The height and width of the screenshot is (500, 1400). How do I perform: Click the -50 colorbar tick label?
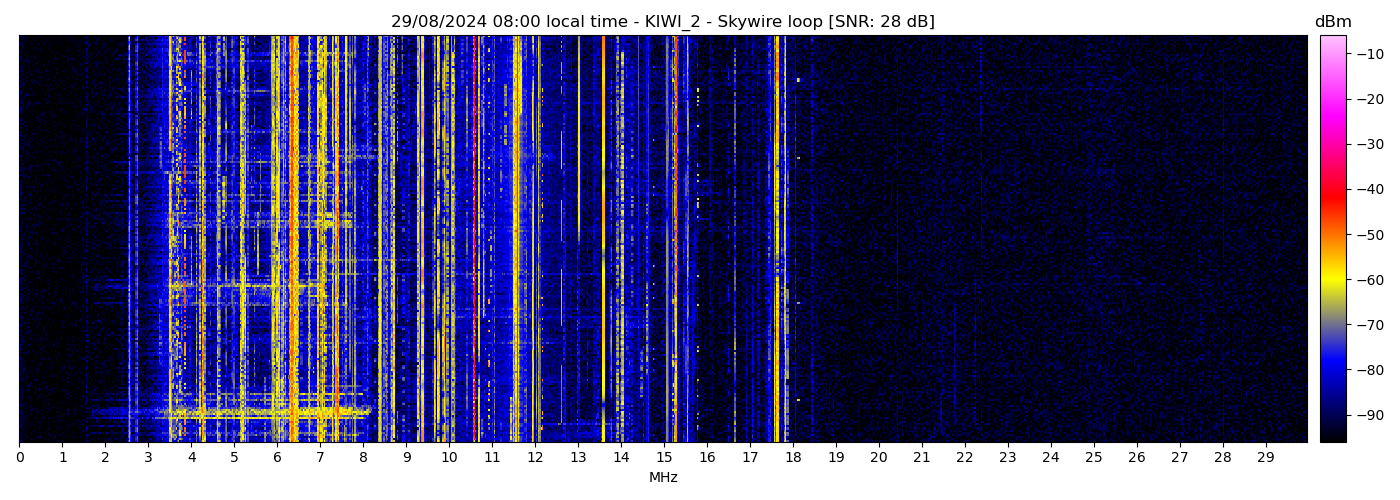click(x=1370, y=235)
